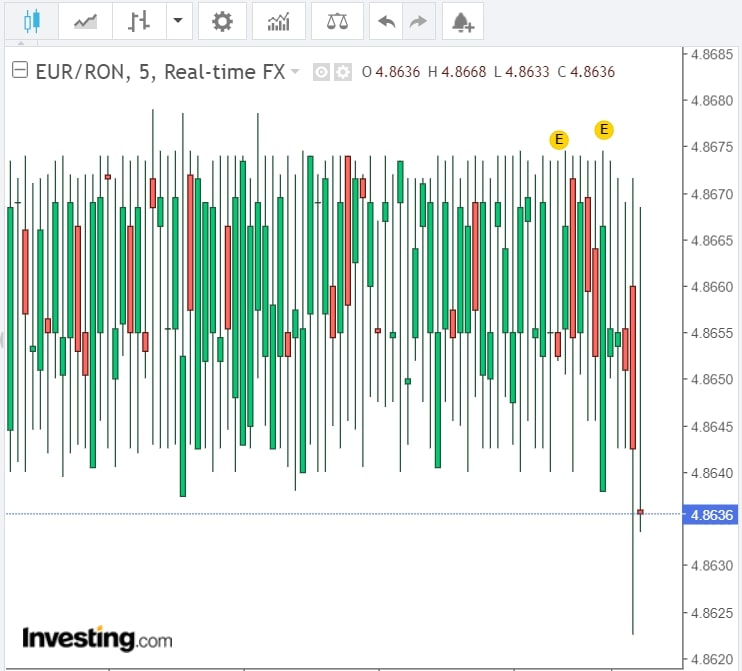Click the first yellow E event marker
742x671 pixels.
pos(559,139)
